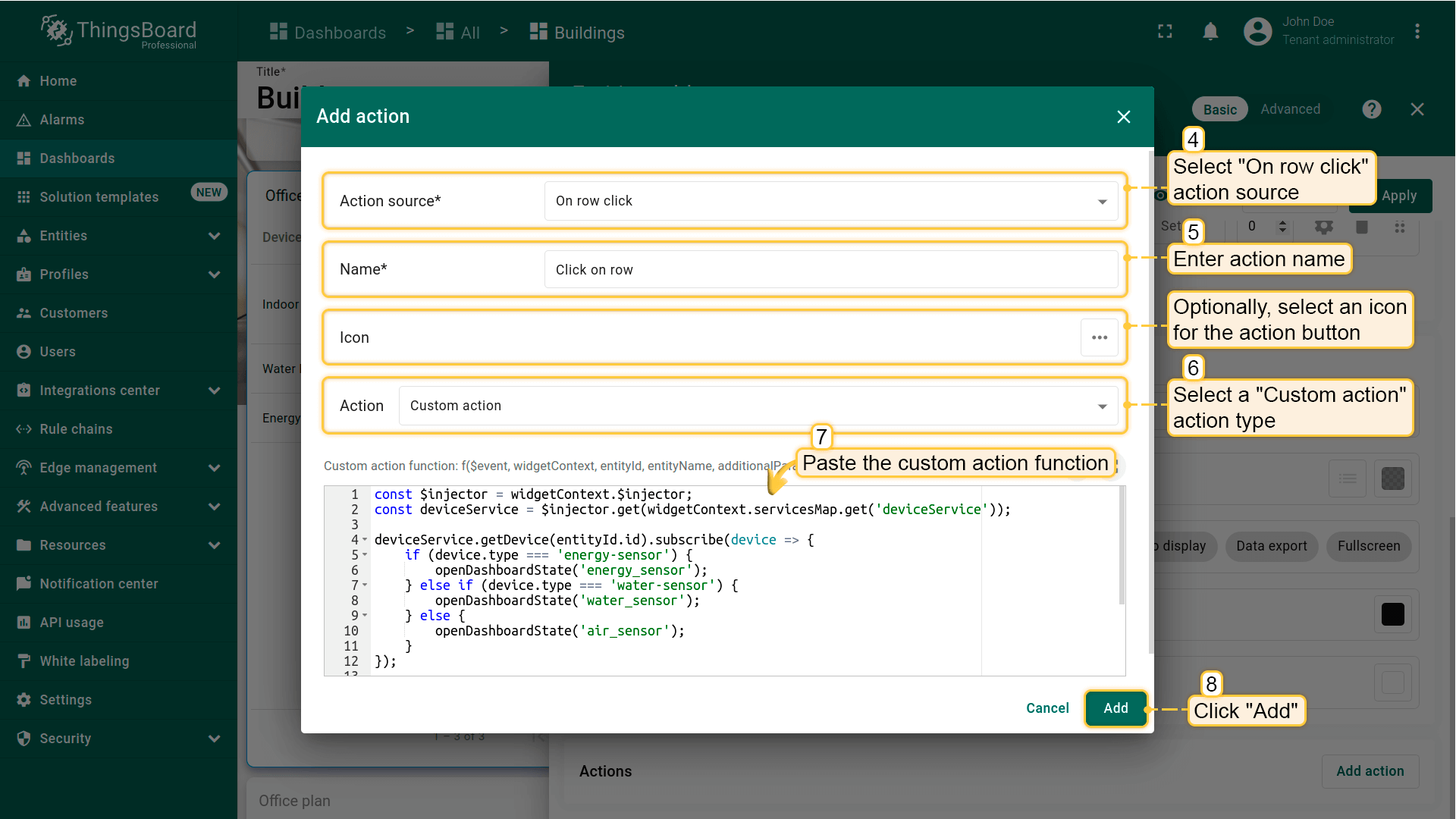Toggle the Fullscreen chip option
Image resolution: width=1456 pixels, height=819 pixels.
pos(1368,546)
